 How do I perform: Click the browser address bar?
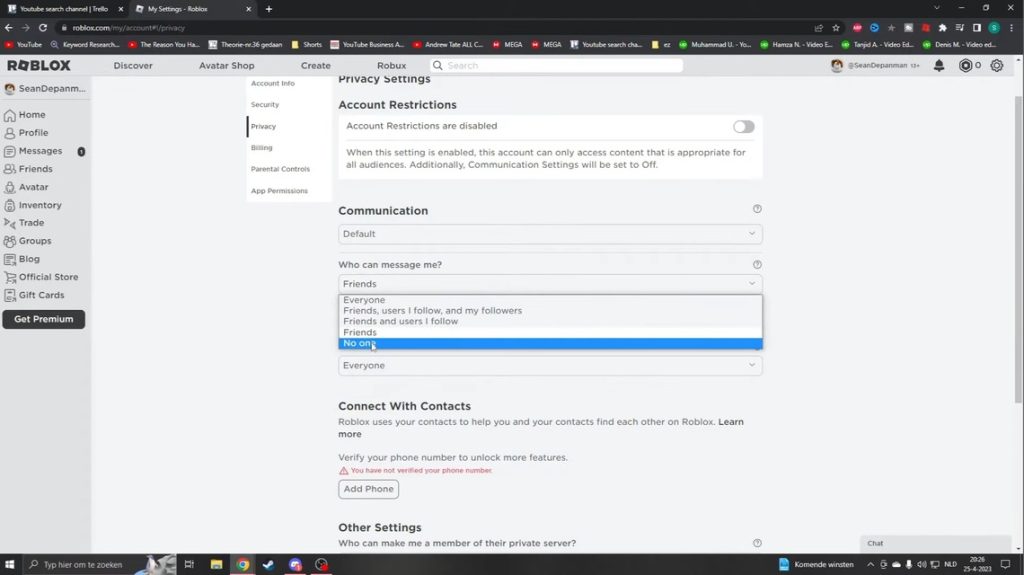click(x=431, y=27)
